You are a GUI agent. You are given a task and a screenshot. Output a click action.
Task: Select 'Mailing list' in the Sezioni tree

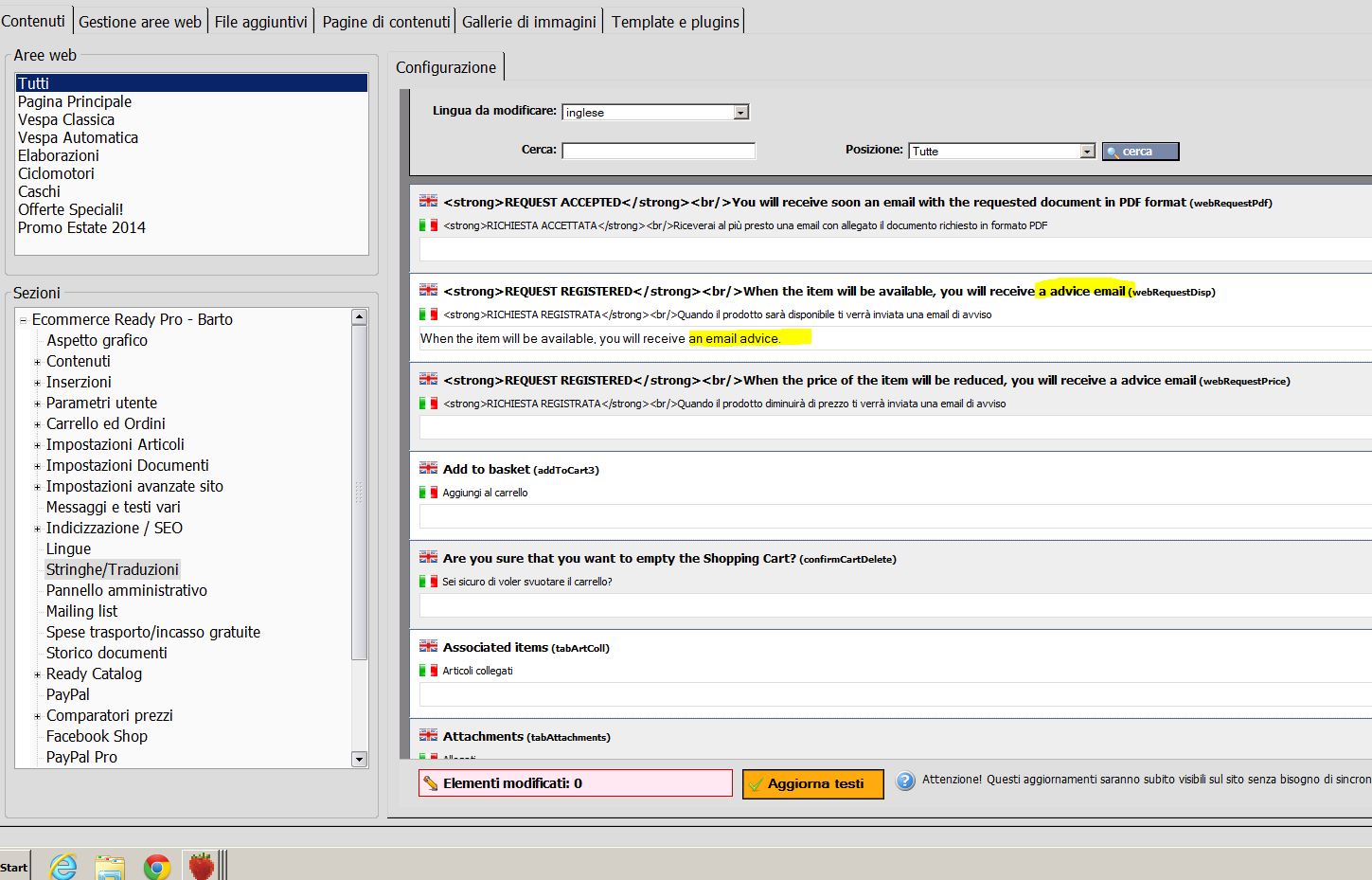point(82,611)
